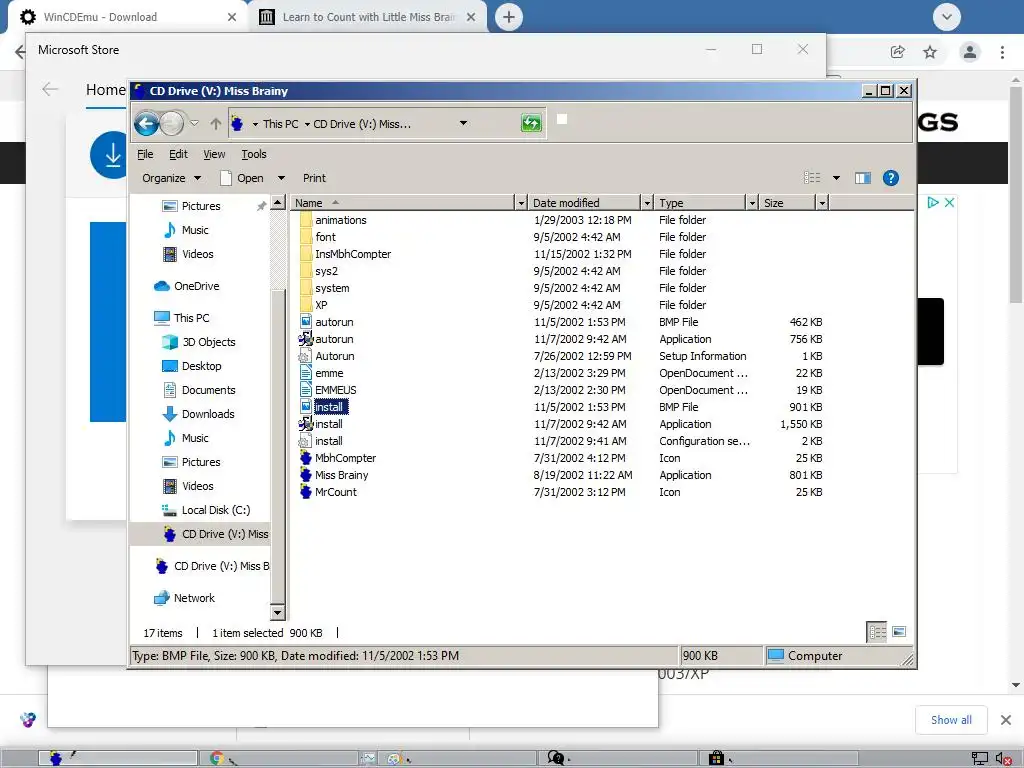Open the Date modified column filter dropdown
1024x768 pixels.
coord(647,203)
